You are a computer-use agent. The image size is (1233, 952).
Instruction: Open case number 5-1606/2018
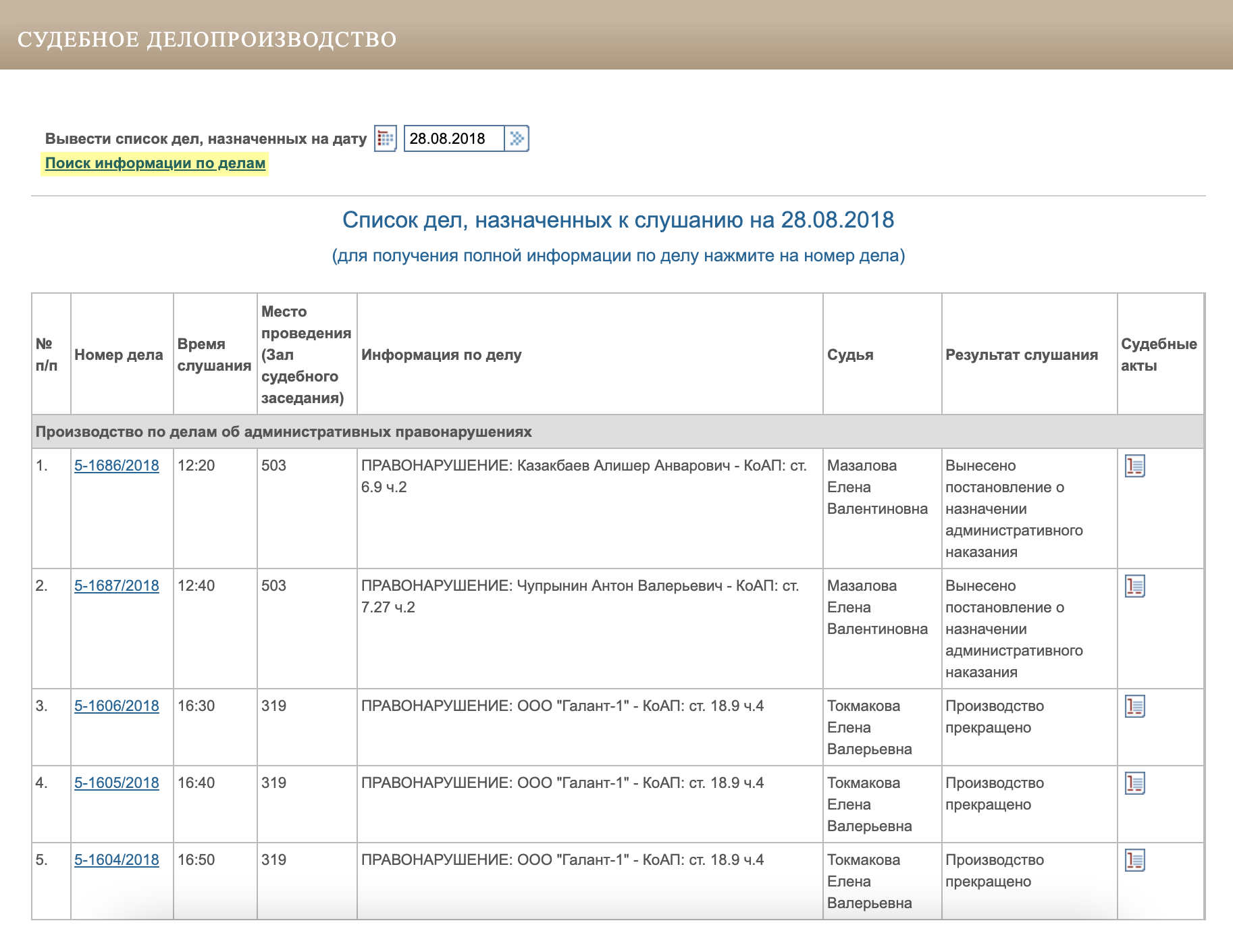click(x=117, y=706)
